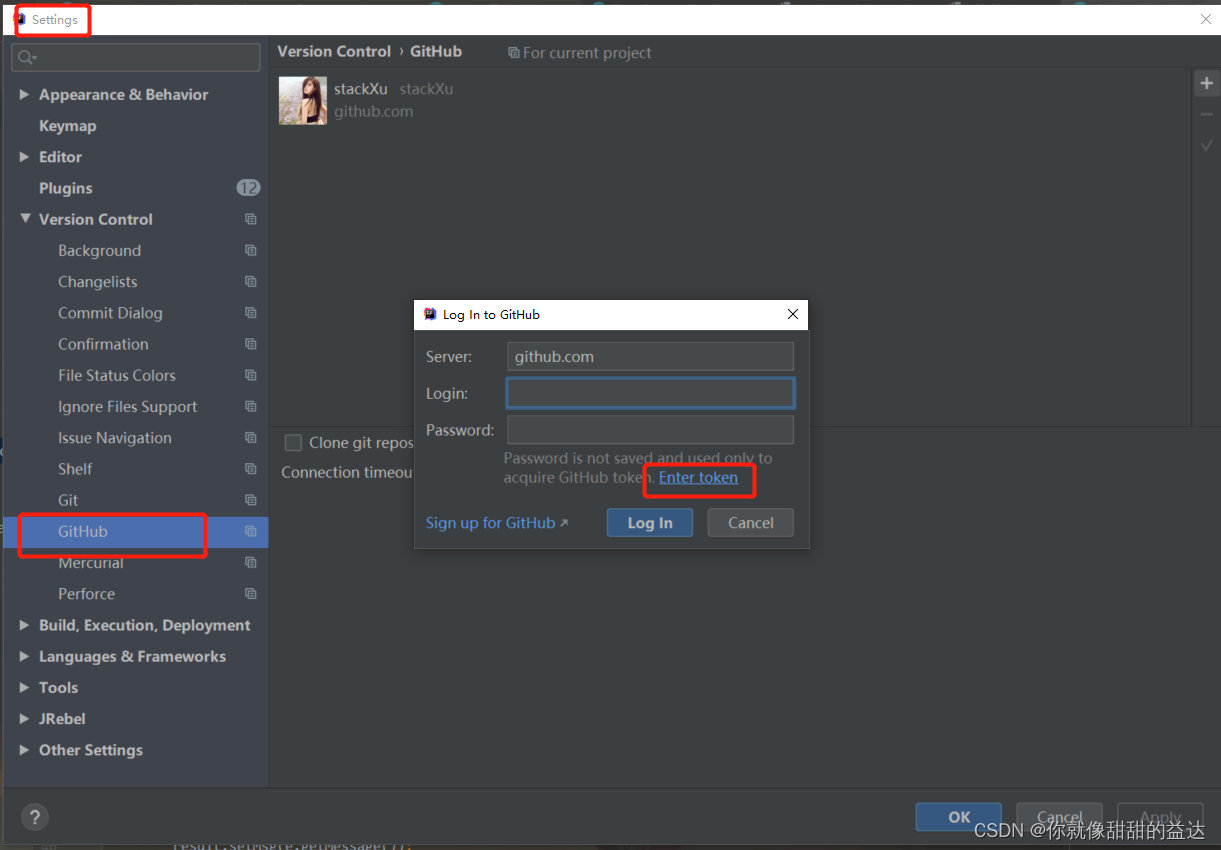Toggle the Clone git repositories checkbox
Screen dimensions: 1221x850
point(293,443)
